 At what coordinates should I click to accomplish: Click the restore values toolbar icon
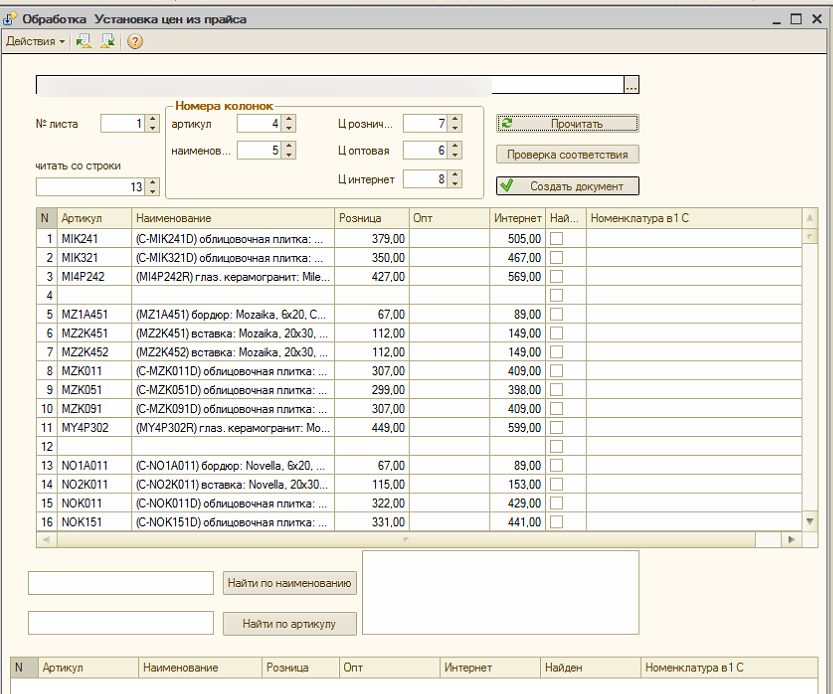[x=83, y=41]
